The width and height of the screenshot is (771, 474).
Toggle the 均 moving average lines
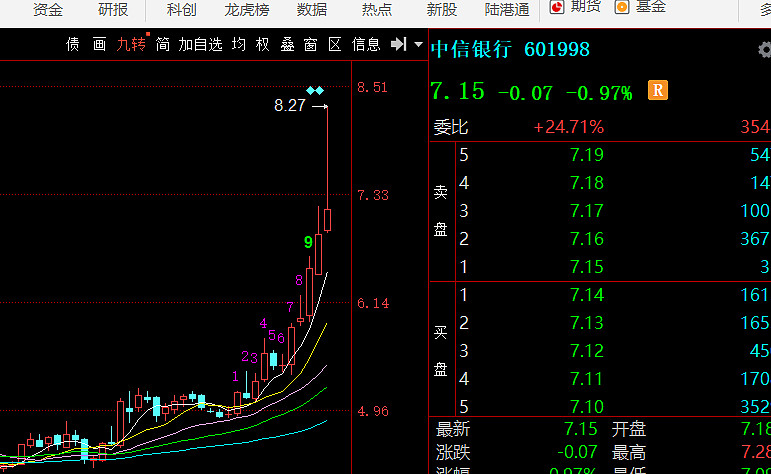239,44
